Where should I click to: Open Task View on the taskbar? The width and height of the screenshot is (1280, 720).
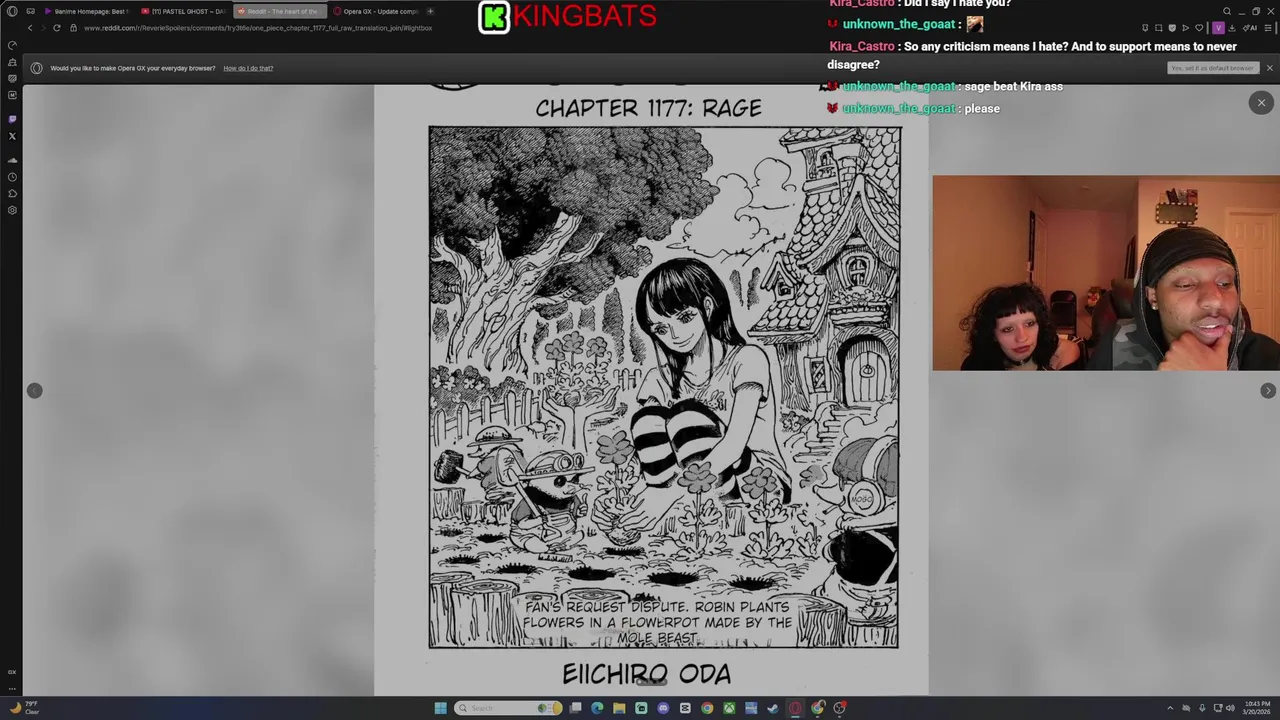(575, 708)
